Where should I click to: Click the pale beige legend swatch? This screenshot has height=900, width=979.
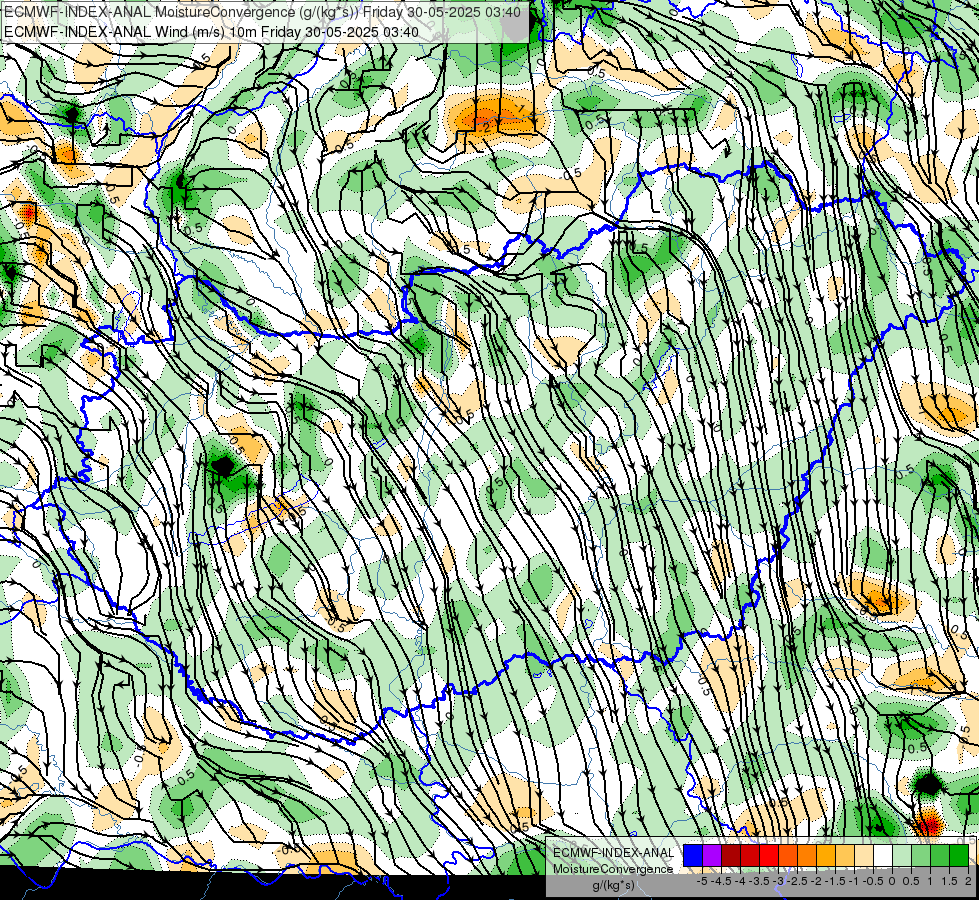click(864, 856)
